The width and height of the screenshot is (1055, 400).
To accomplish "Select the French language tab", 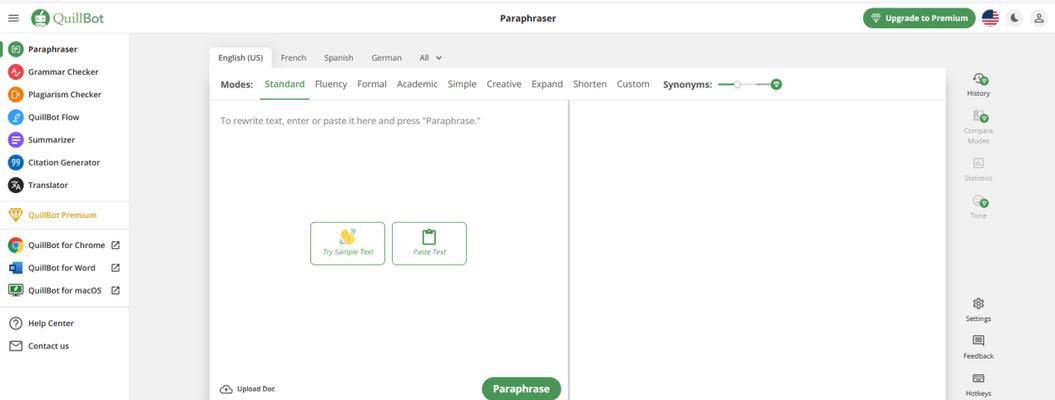I will (x=293, y=58).
